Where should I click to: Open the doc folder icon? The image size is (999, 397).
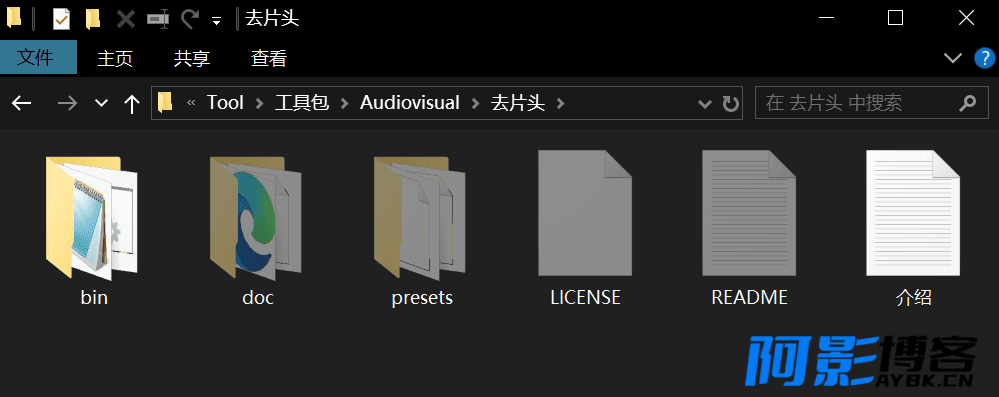[x=255, y=217]
